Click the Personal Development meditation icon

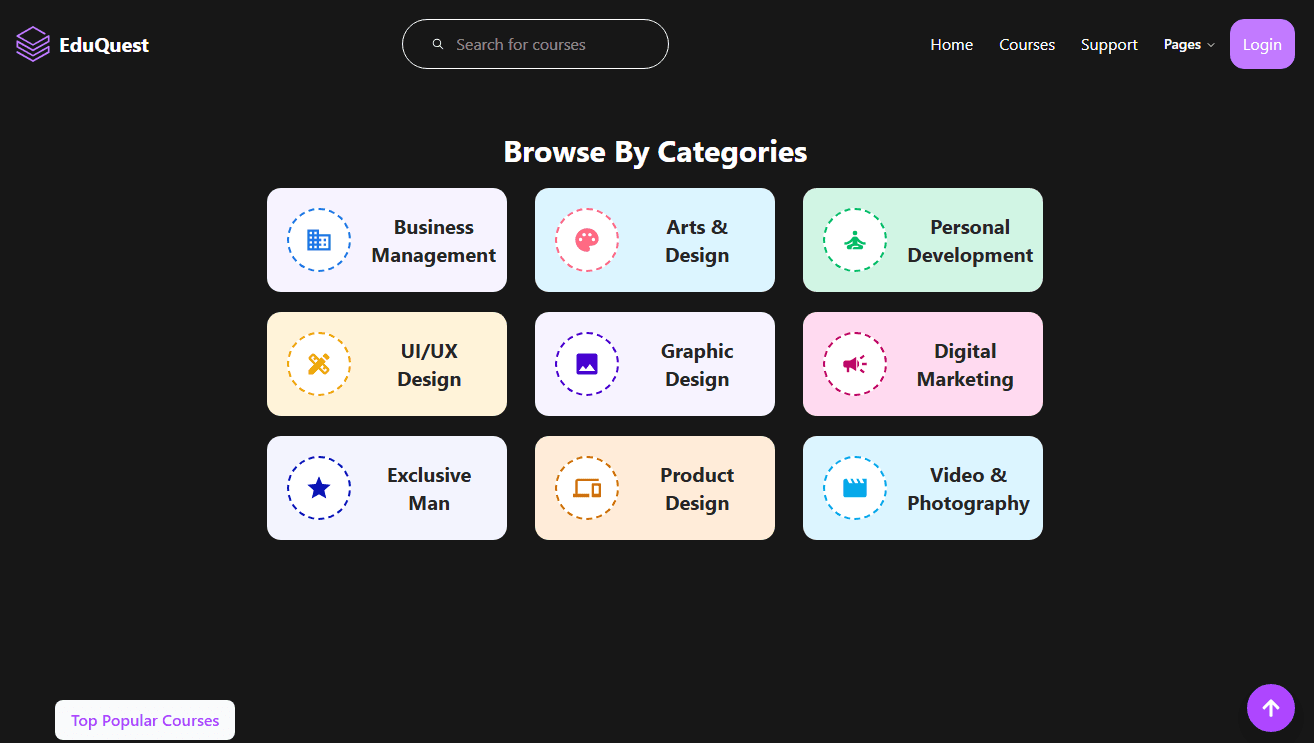click(x=855, y=240)
